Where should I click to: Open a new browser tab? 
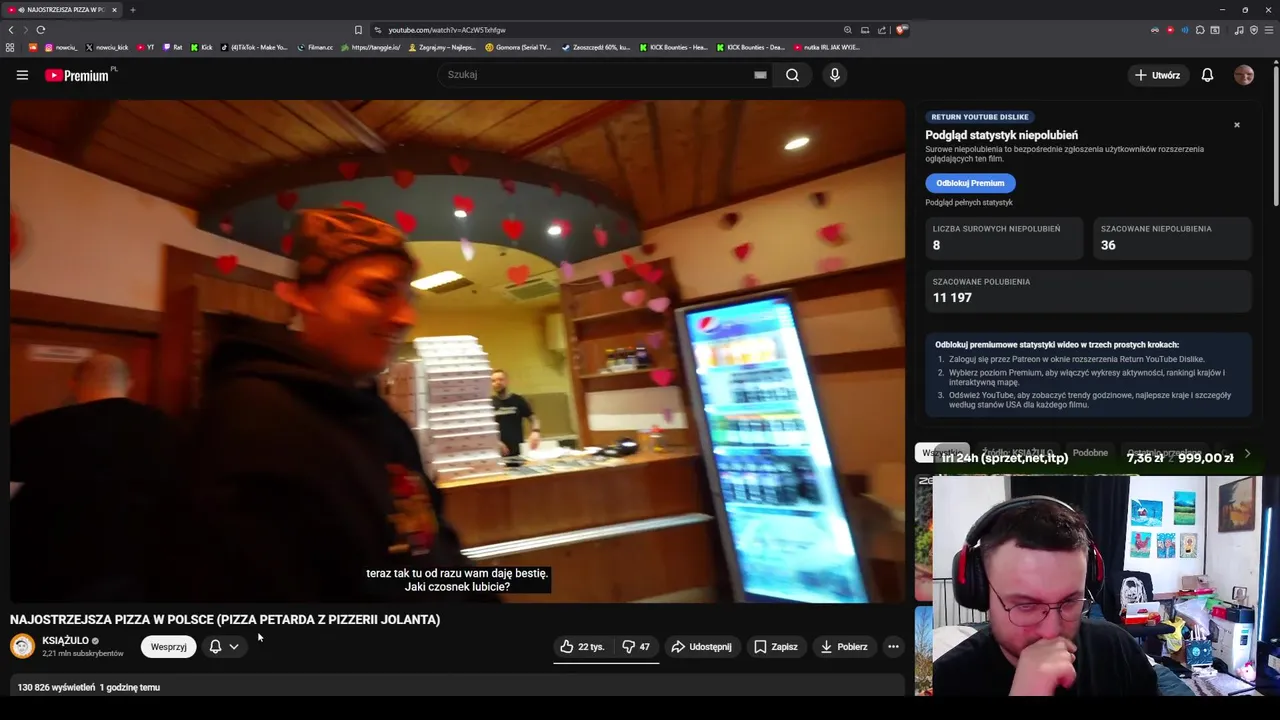tap(132, 10)
